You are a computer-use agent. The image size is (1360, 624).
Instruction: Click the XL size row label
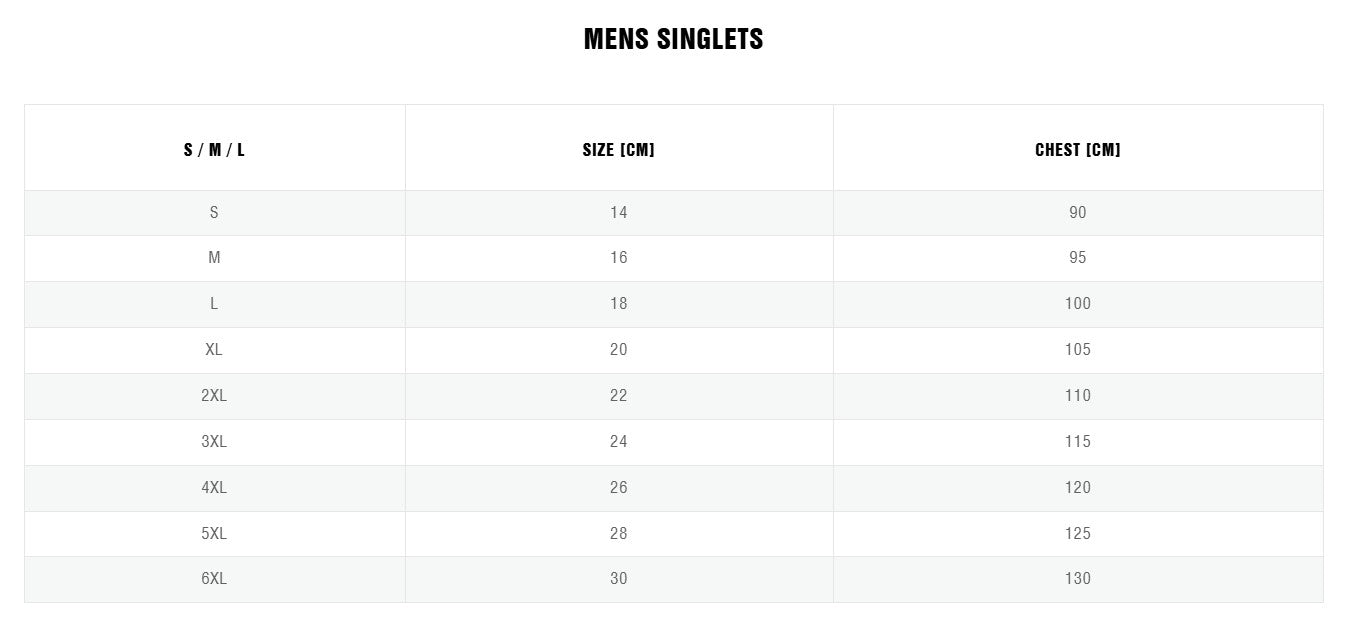point(214,350)
